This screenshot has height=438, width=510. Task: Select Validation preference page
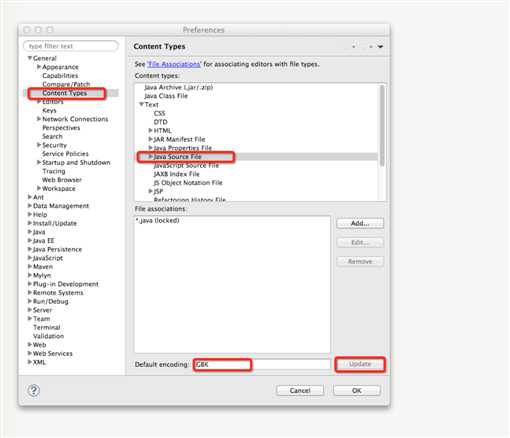point(48,336)
